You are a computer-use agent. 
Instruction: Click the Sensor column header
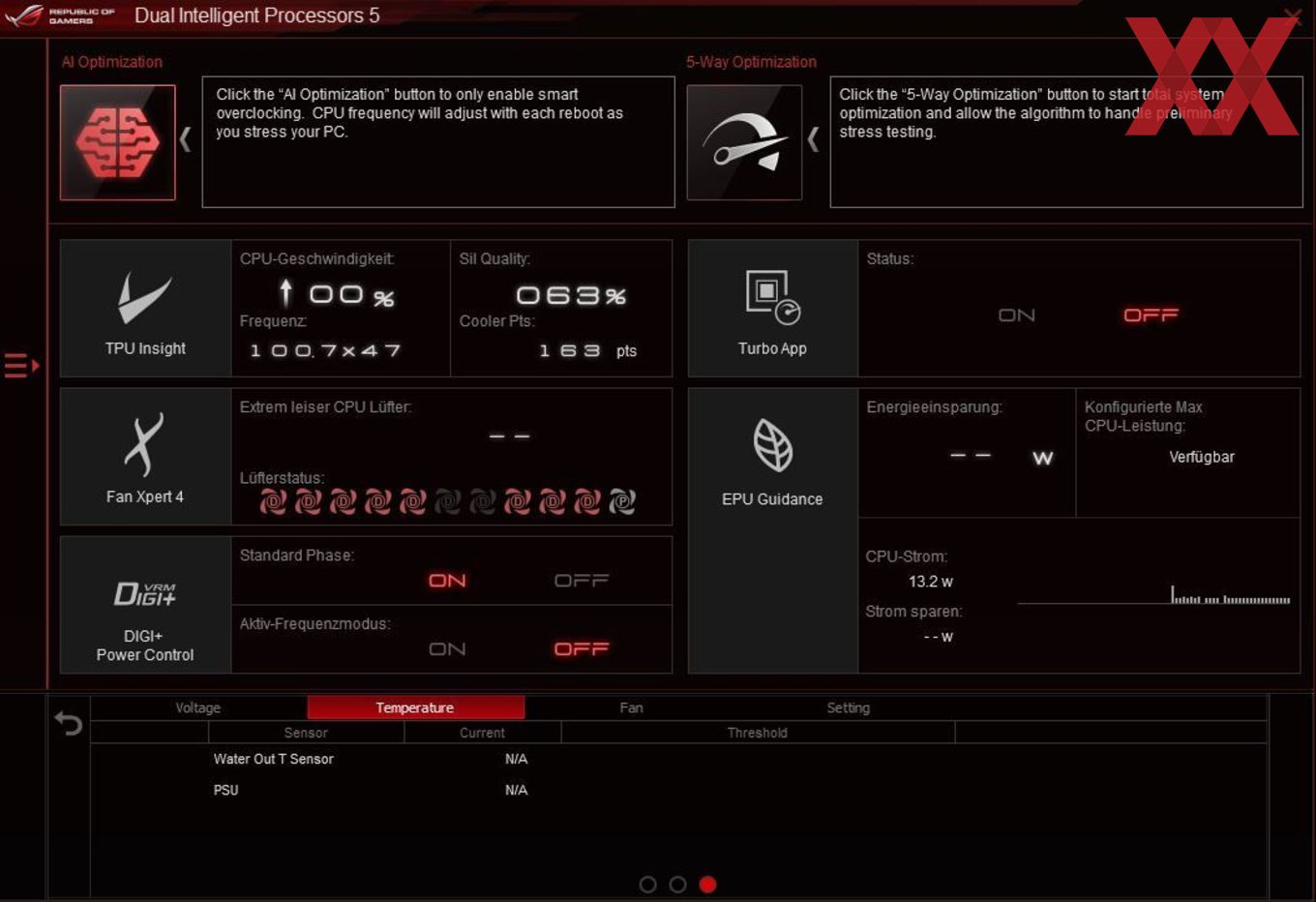[x=306, y=733]
